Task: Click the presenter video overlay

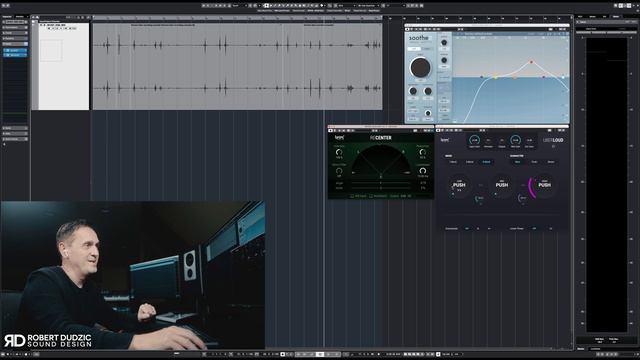Action: (133, 275)
